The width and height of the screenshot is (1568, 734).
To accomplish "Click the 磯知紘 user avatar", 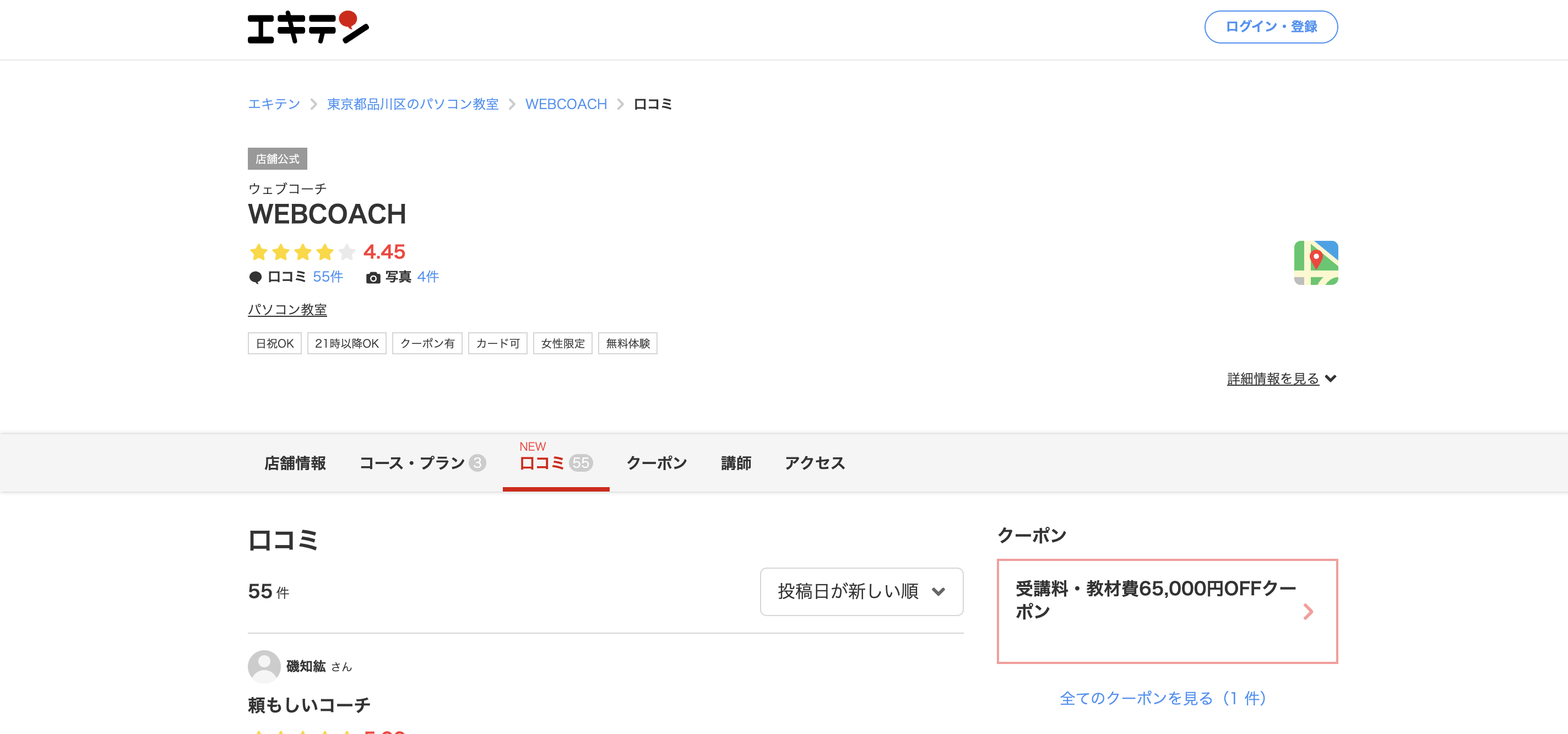I will [264, 666].
